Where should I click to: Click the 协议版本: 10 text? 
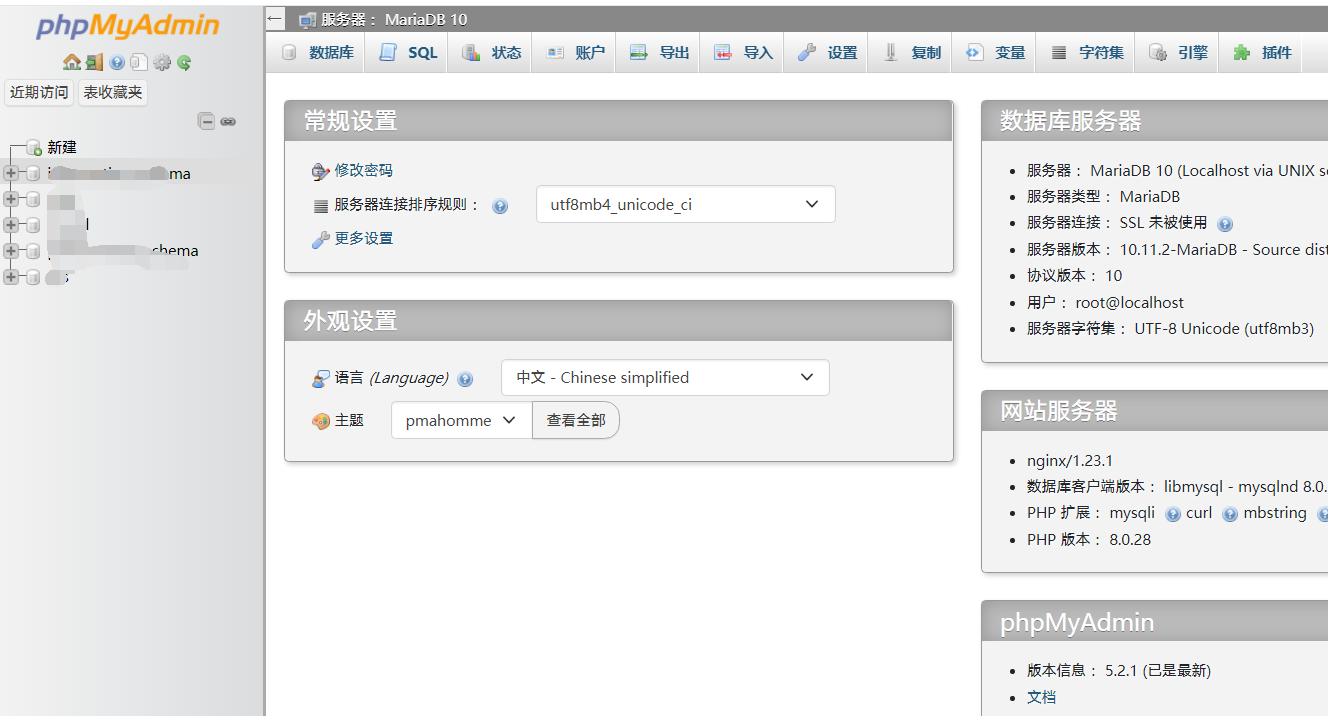tap(1075, 275)
